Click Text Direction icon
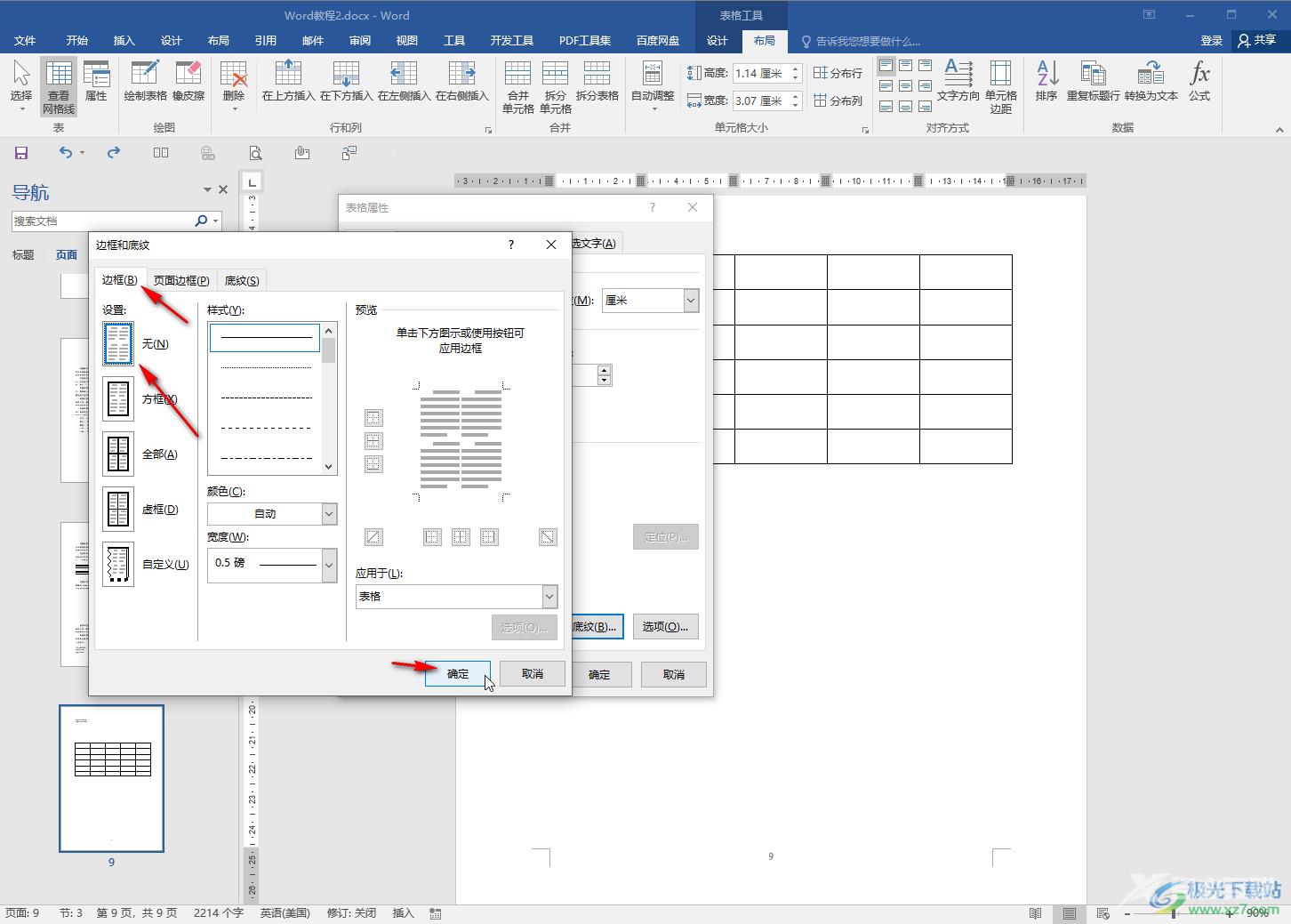This screenshot has height=924, width=1291. tap(958, 82)
